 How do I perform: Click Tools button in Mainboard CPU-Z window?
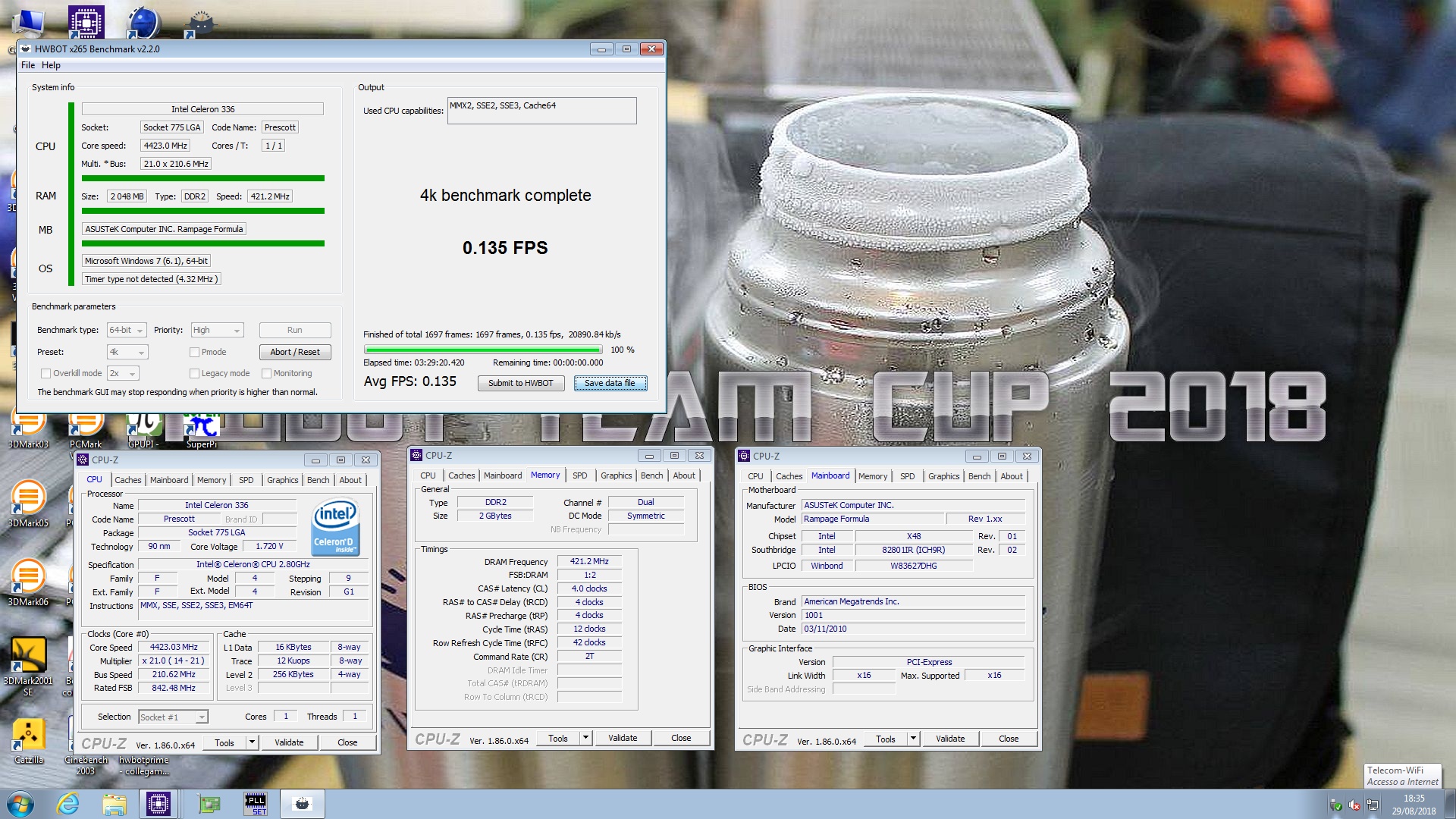(886, 739)
